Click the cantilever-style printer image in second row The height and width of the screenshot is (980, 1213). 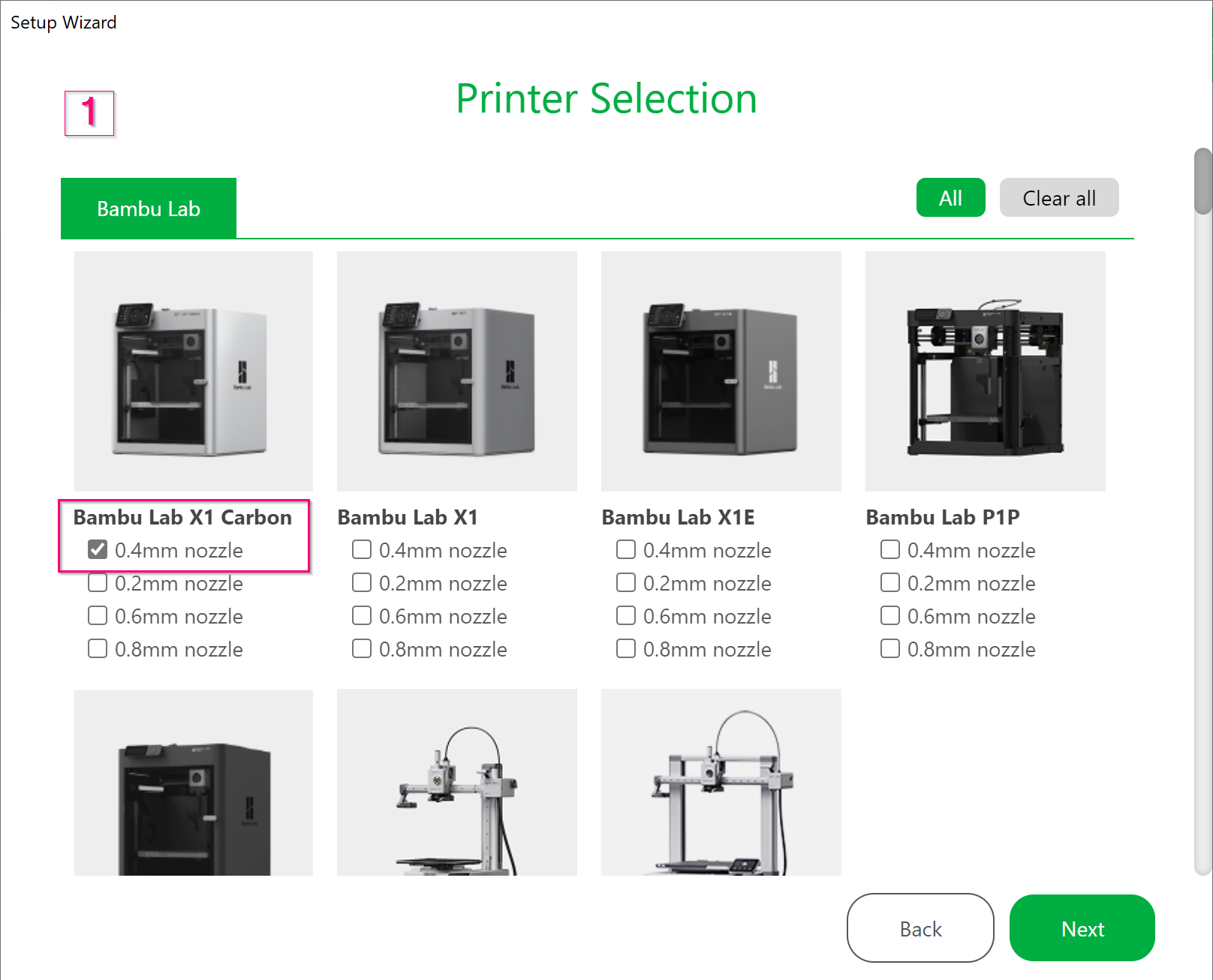point(456,783)
